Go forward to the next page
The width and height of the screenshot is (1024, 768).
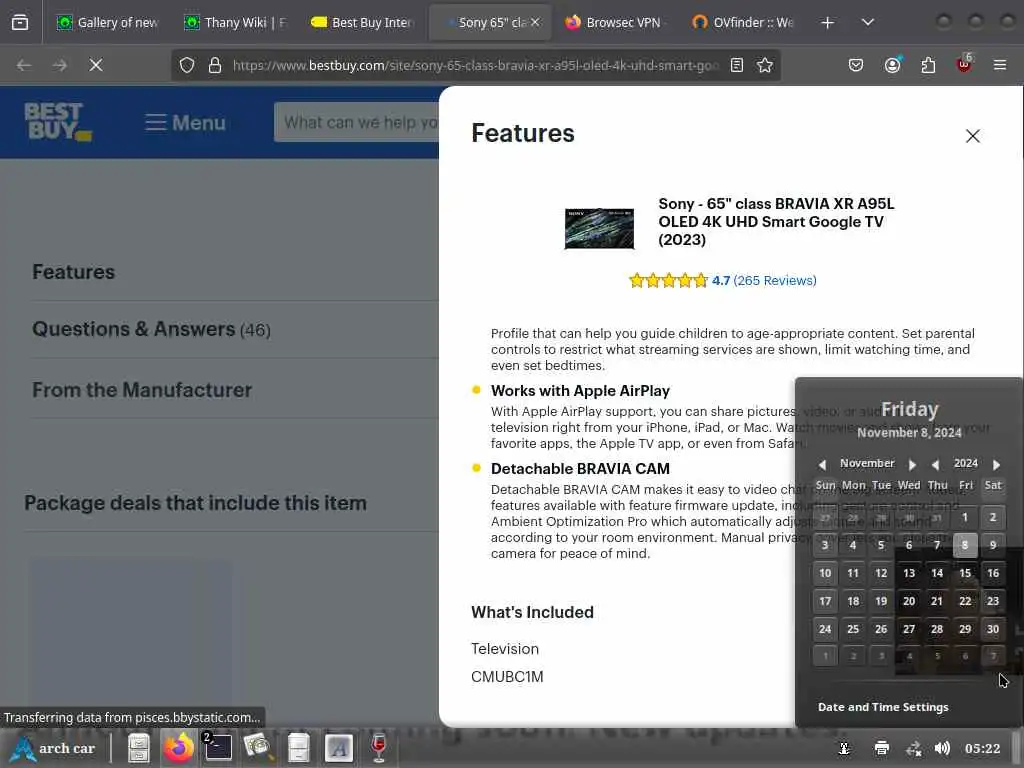pyautogui.click(x=59, y=65)
